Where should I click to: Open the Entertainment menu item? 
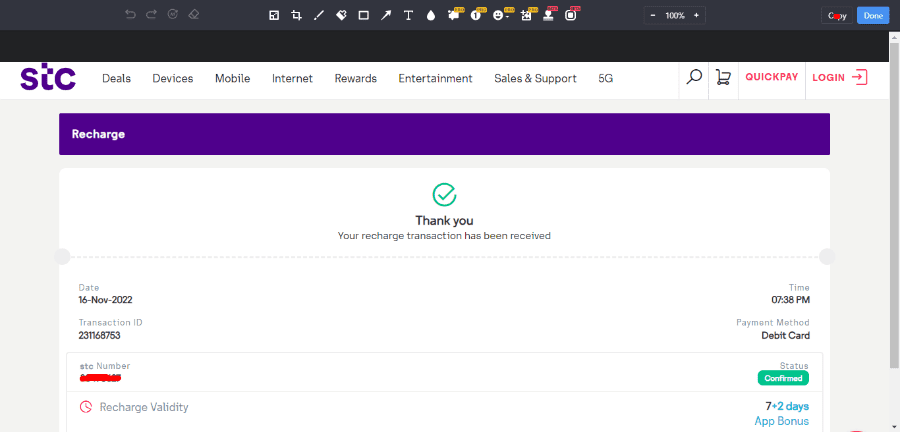[435, 78]
